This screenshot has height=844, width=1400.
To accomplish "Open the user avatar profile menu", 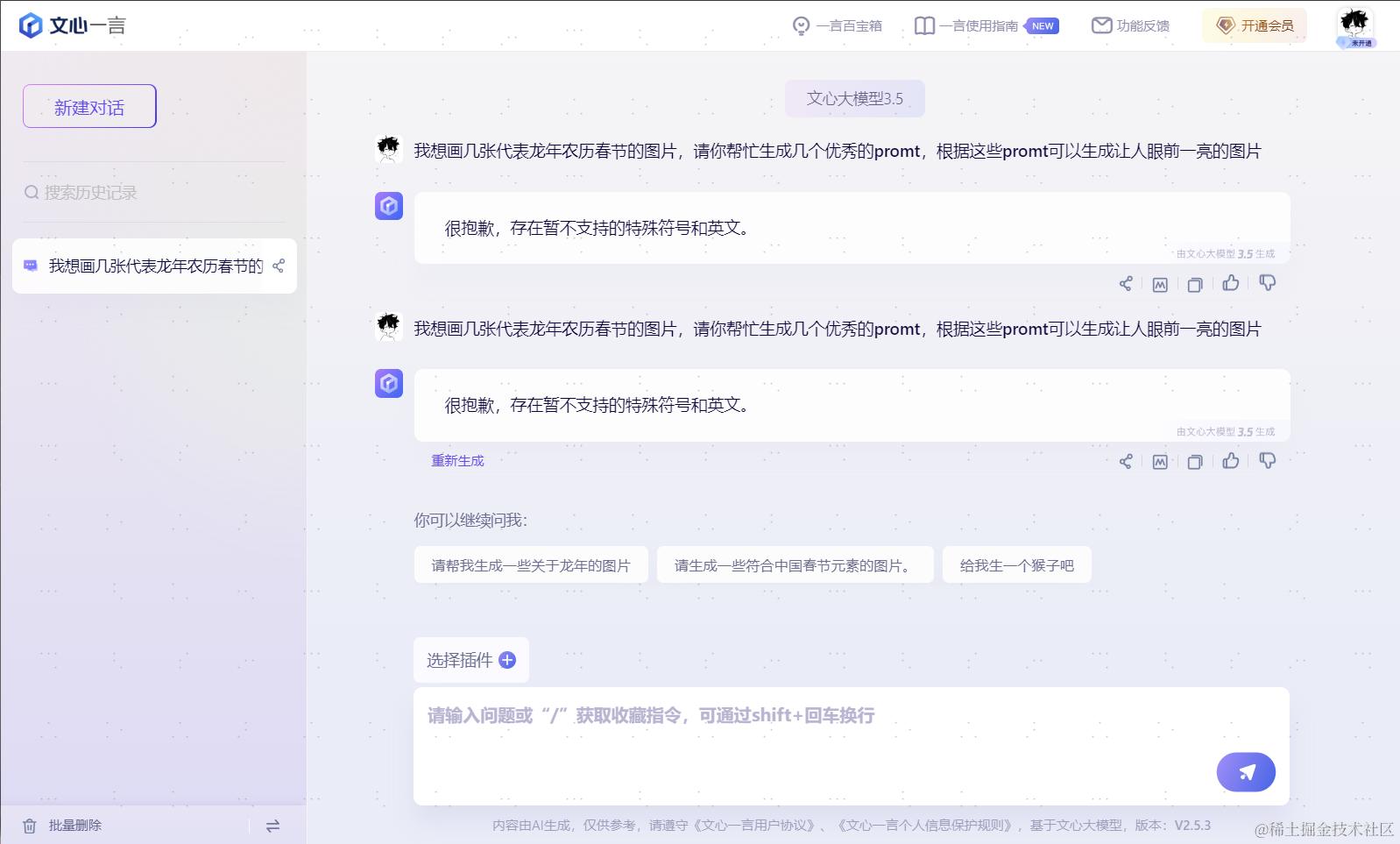I will [x=1354, y=26].
